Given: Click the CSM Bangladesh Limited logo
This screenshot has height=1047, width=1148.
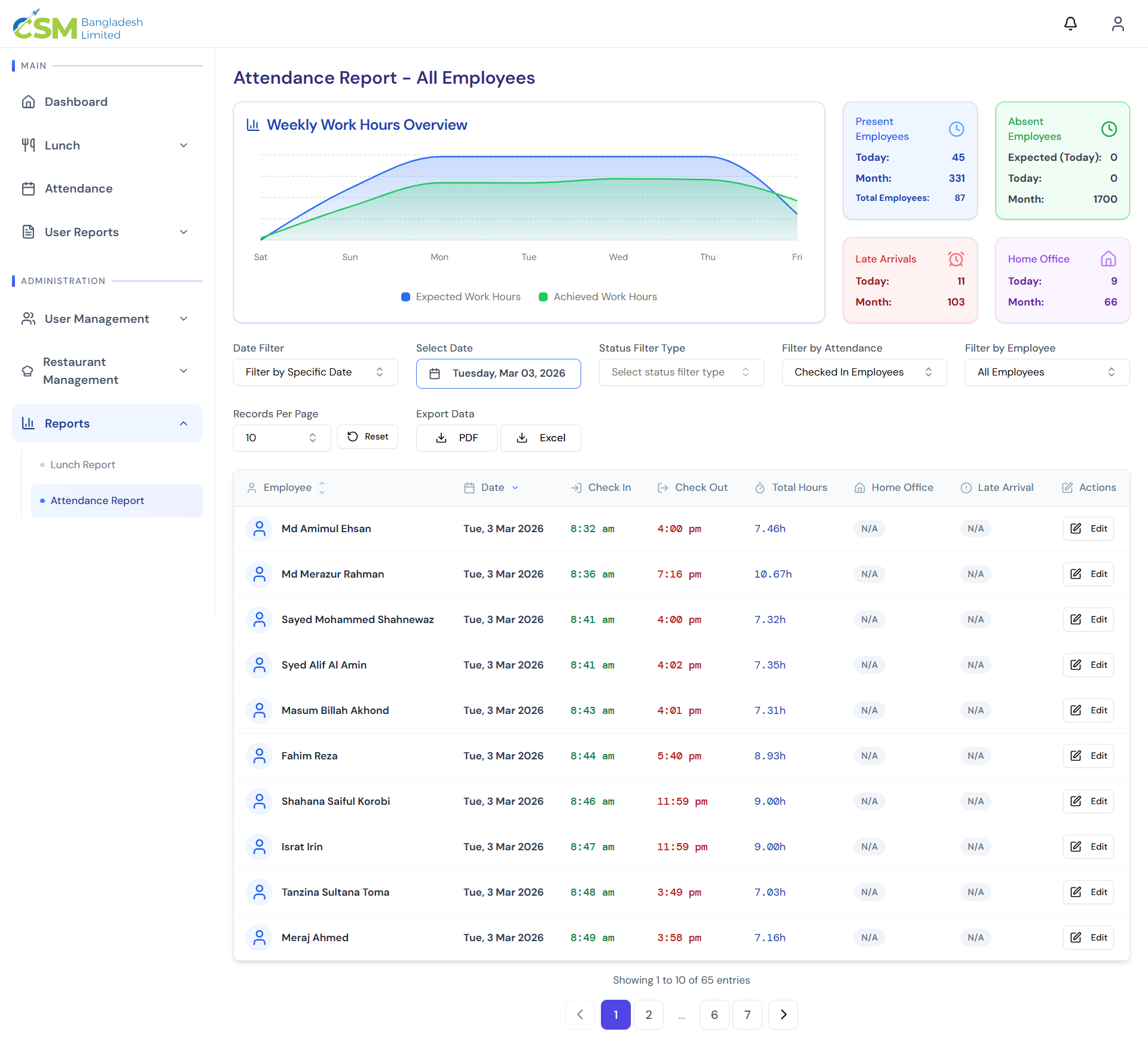Looking at the screenshot, I should pos(78,25).
